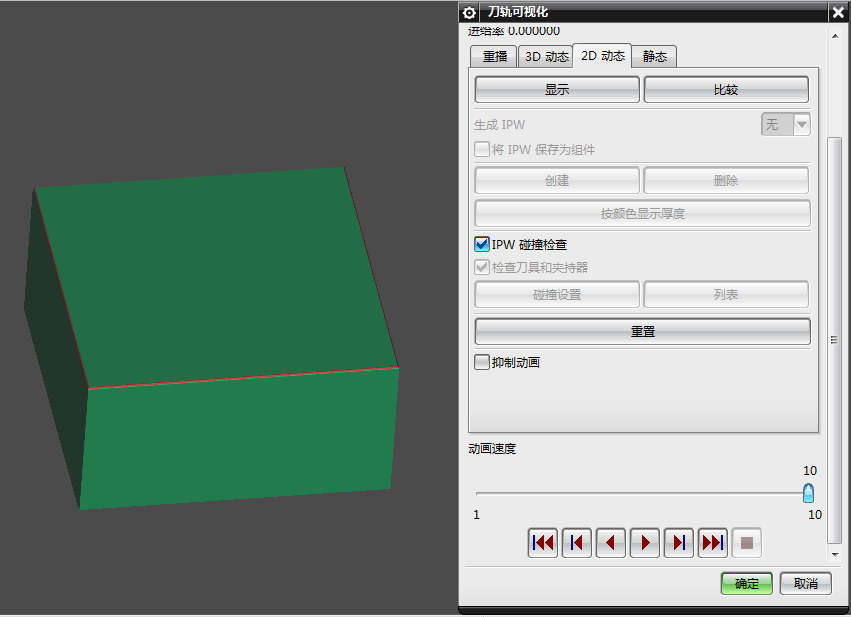The height and width of the screenshot is (617, 851).
Task: Click the rewind to start playback icon
Action: pos(543,543)
